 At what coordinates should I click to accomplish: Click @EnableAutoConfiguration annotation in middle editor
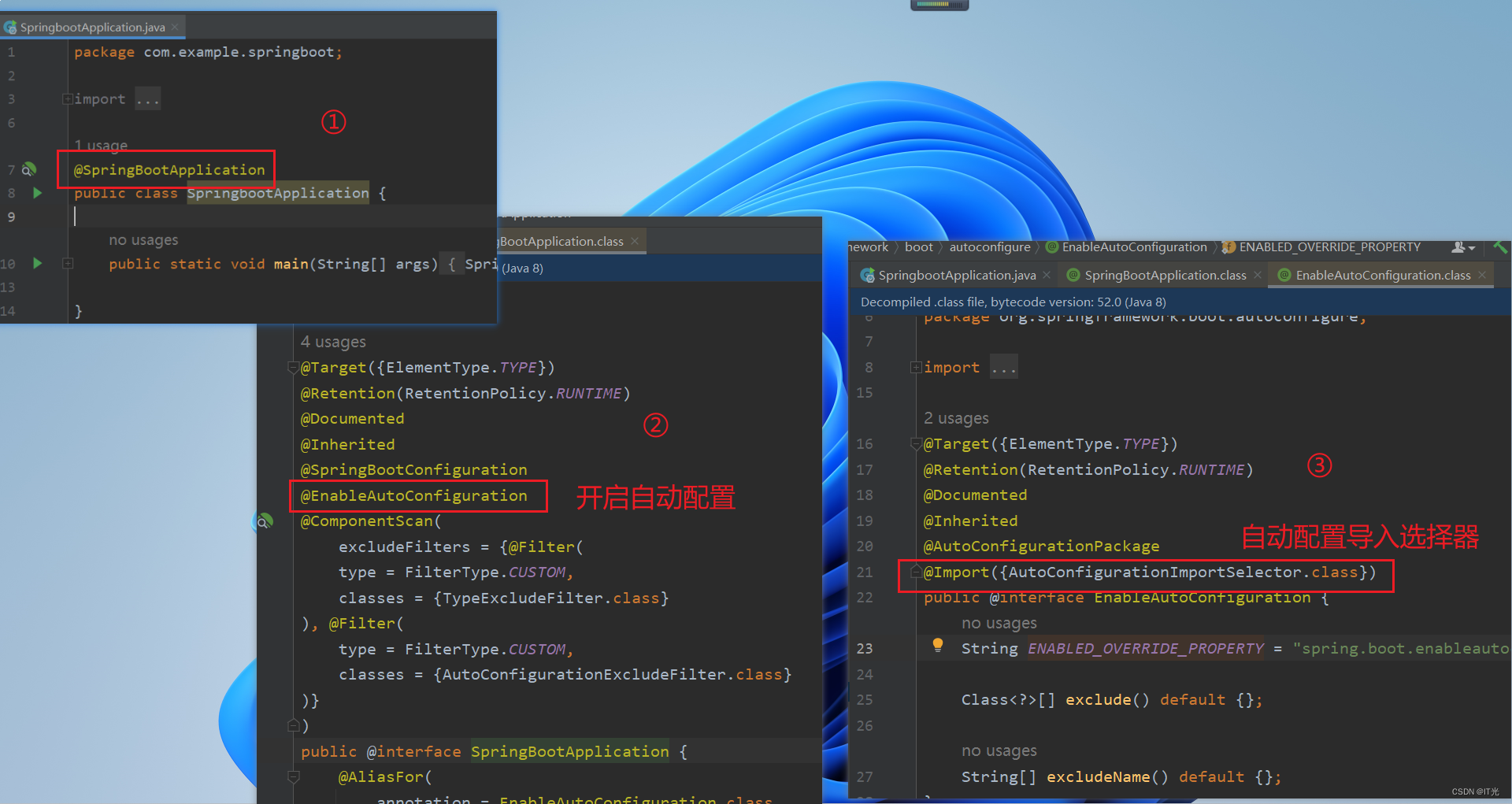pos(413,496)
